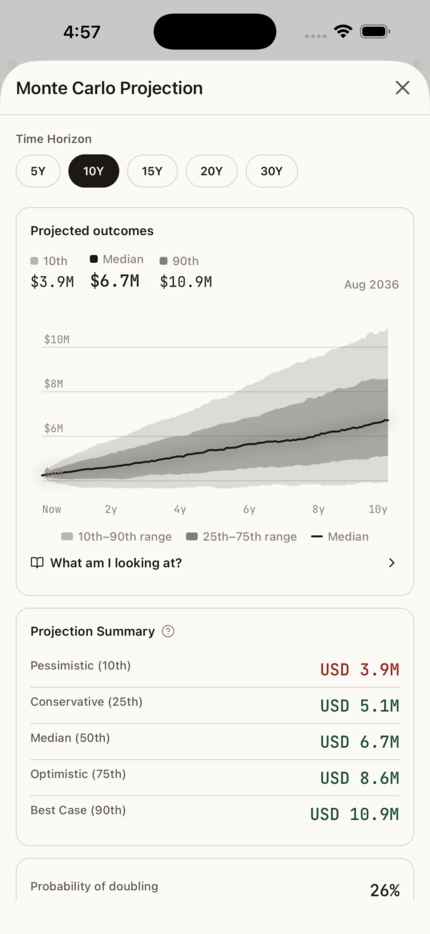Choose the 30Y horizon option
This screenshot has width=430, height=934.
pyautogui.click(x=272, y=172)
